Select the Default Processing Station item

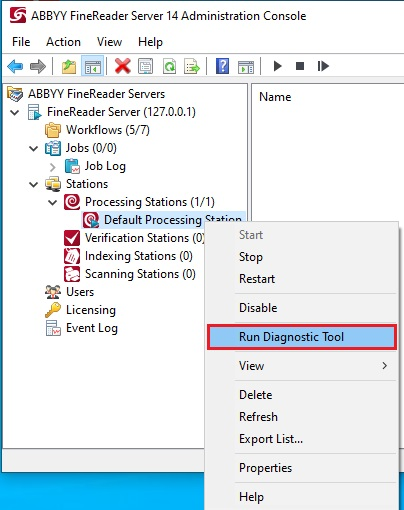pyautogui.click(x=163, y=220)
